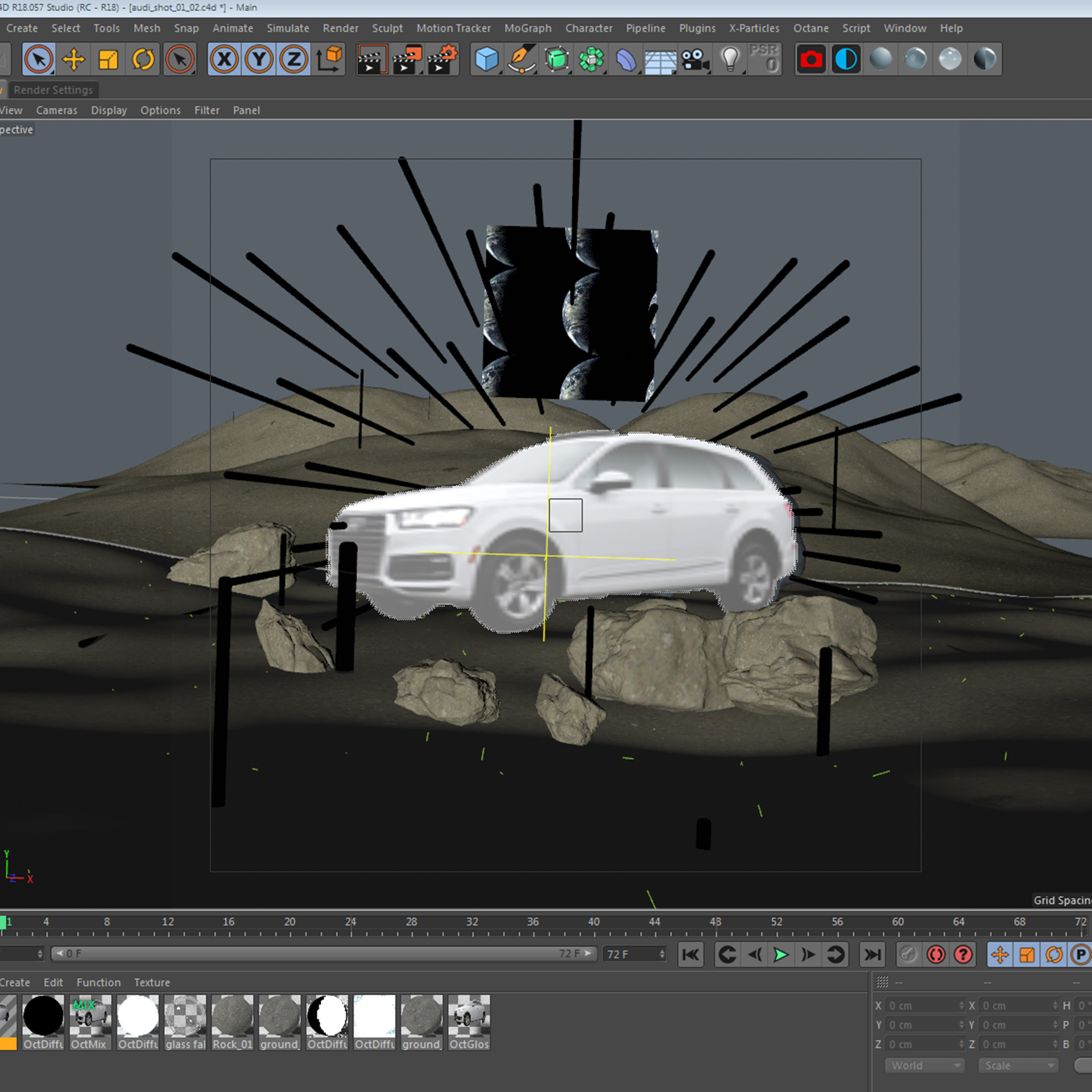Open the Create menu
The height and width of the screenshot is (1092, 1092).
[22, 28]
